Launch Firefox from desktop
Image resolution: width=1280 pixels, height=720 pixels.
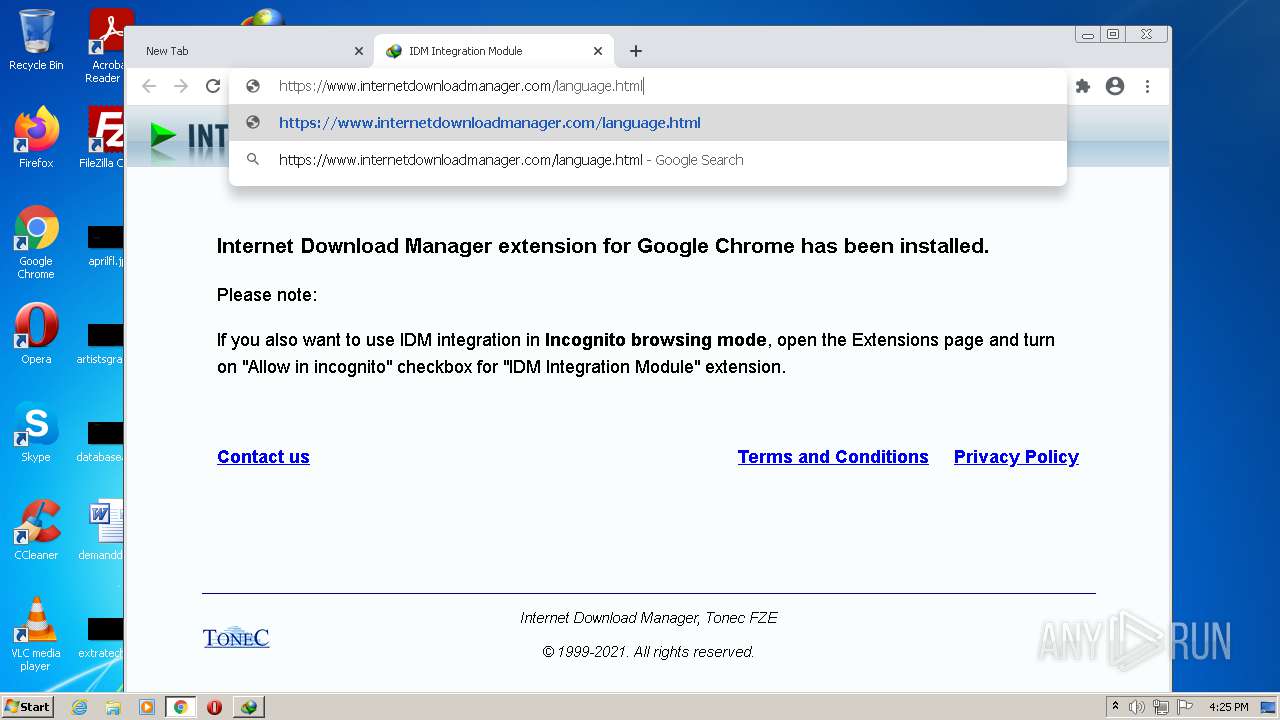pyautogui.click(x=36, y=137)
